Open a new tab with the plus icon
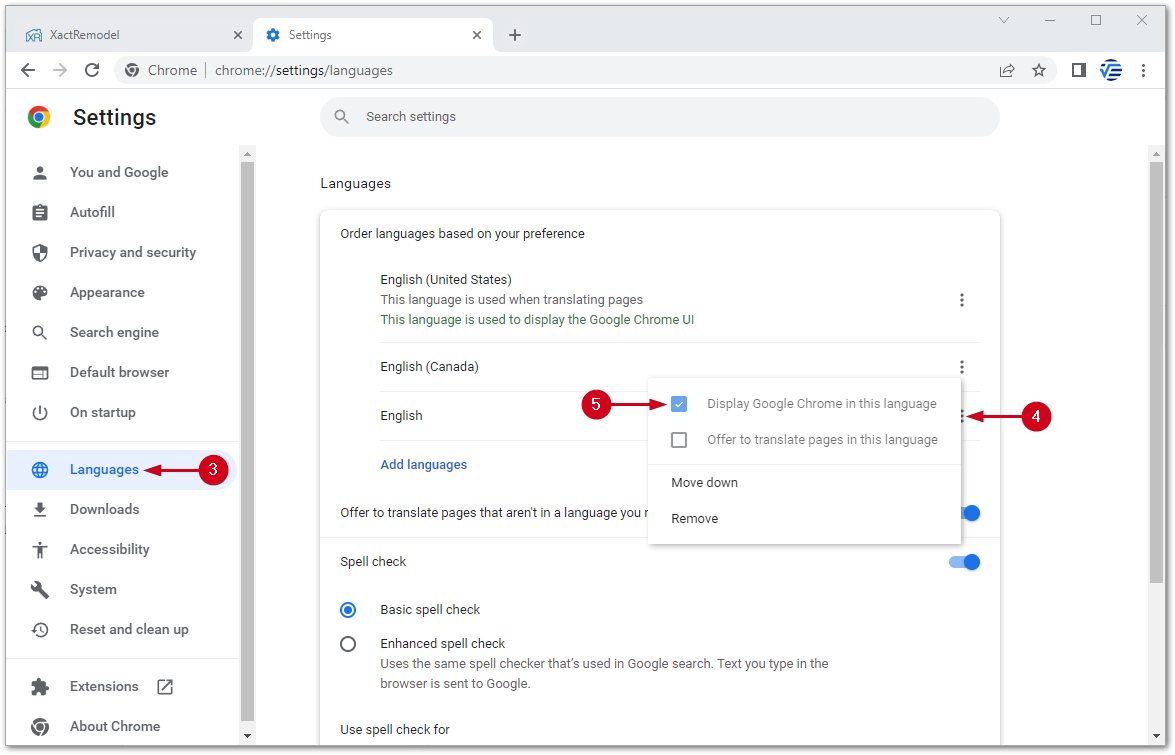 [x=515, y=35]
